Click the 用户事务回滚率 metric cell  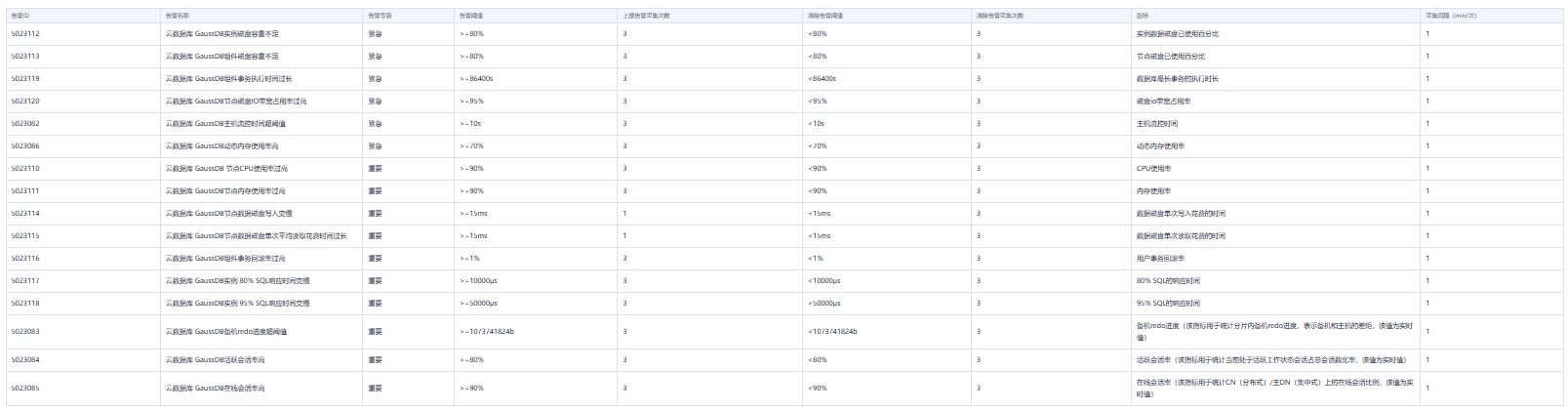click(1161, 258)
